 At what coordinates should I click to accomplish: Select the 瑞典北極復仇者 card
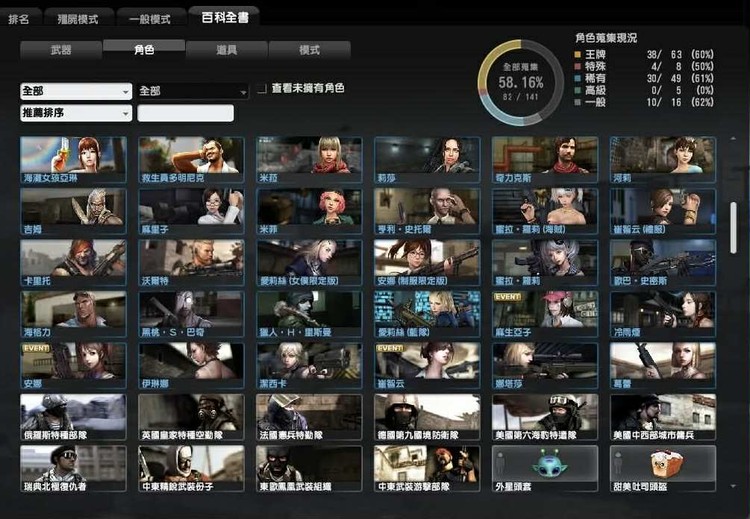(73, 469)
